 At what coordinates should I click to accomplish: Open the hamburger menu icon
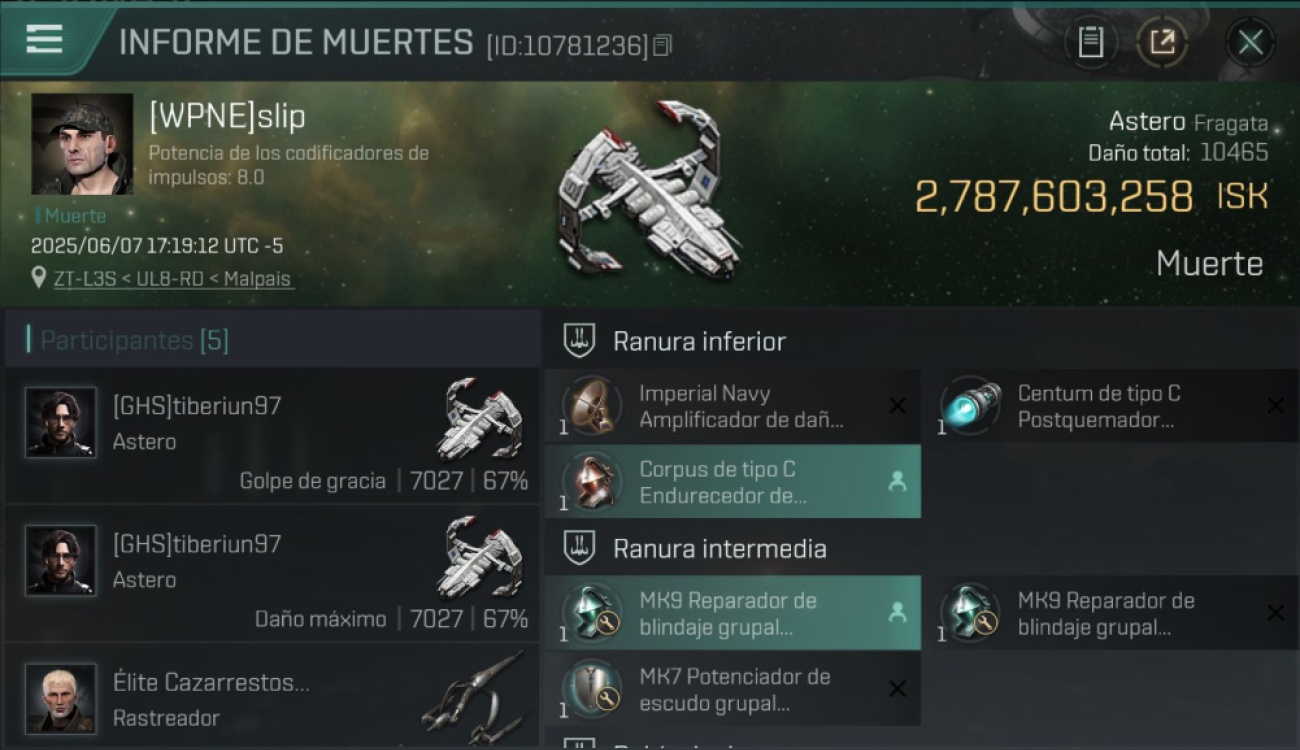[44, 40]
